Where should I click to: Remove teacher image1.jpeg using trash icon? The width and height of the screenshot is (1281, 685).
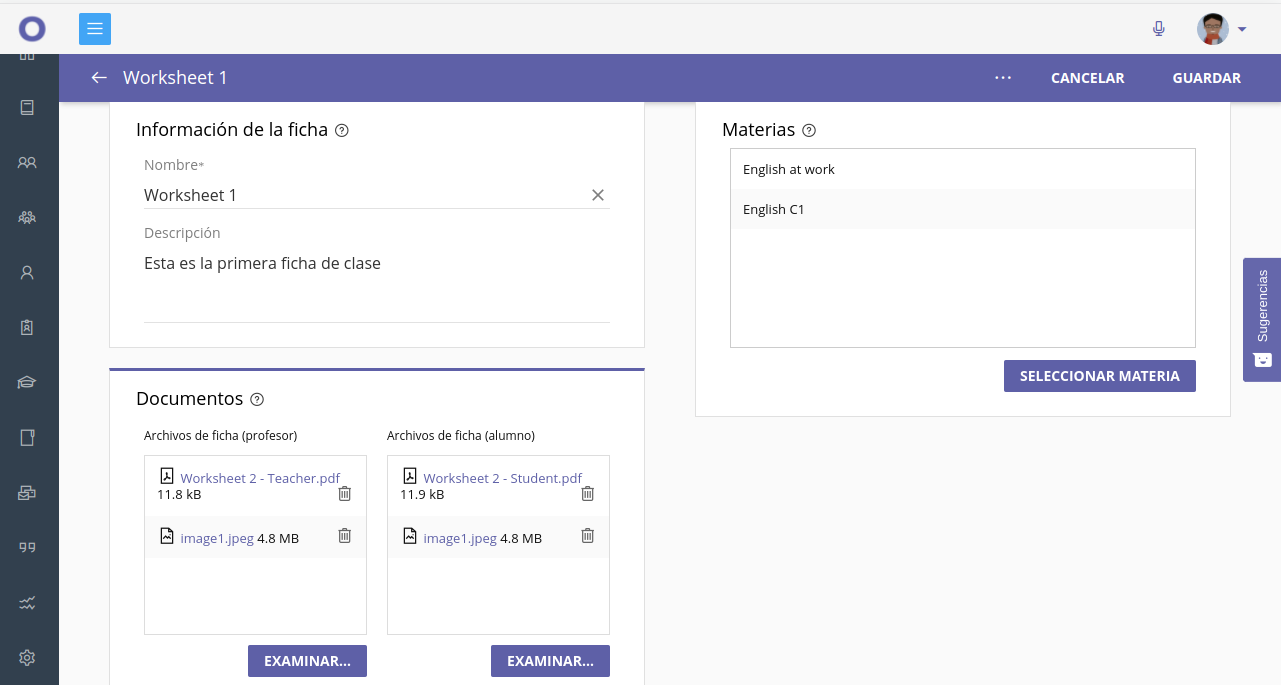coord(345,536)
